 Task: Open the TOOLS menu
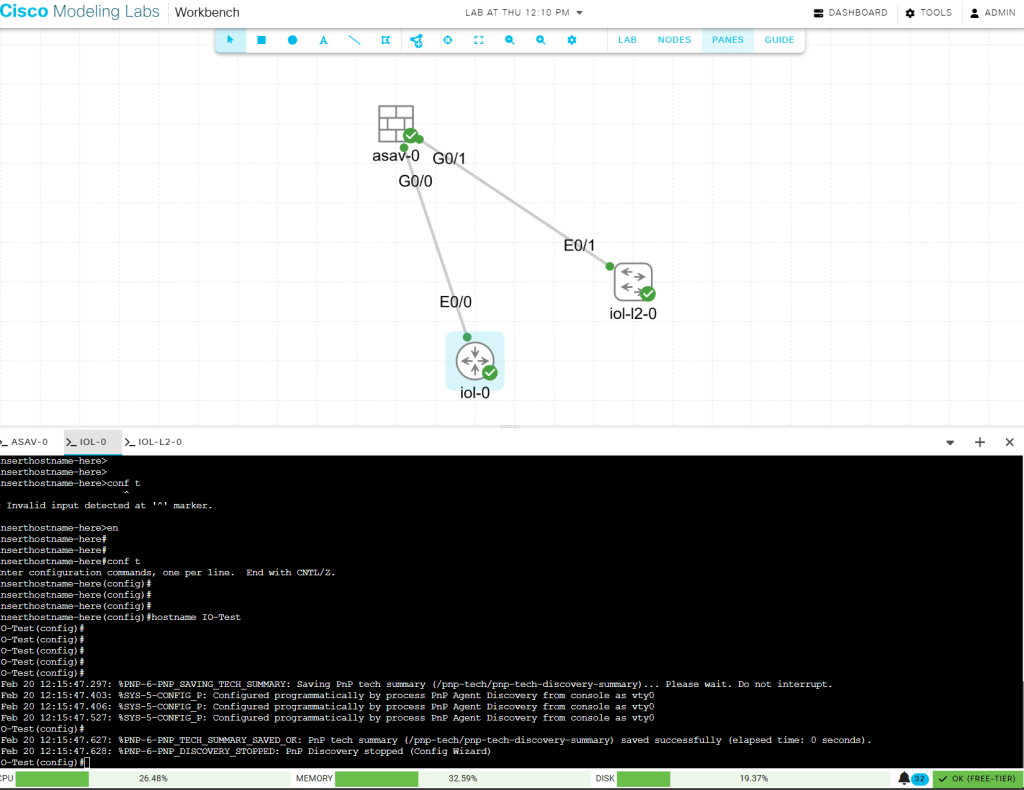[928, 13]
